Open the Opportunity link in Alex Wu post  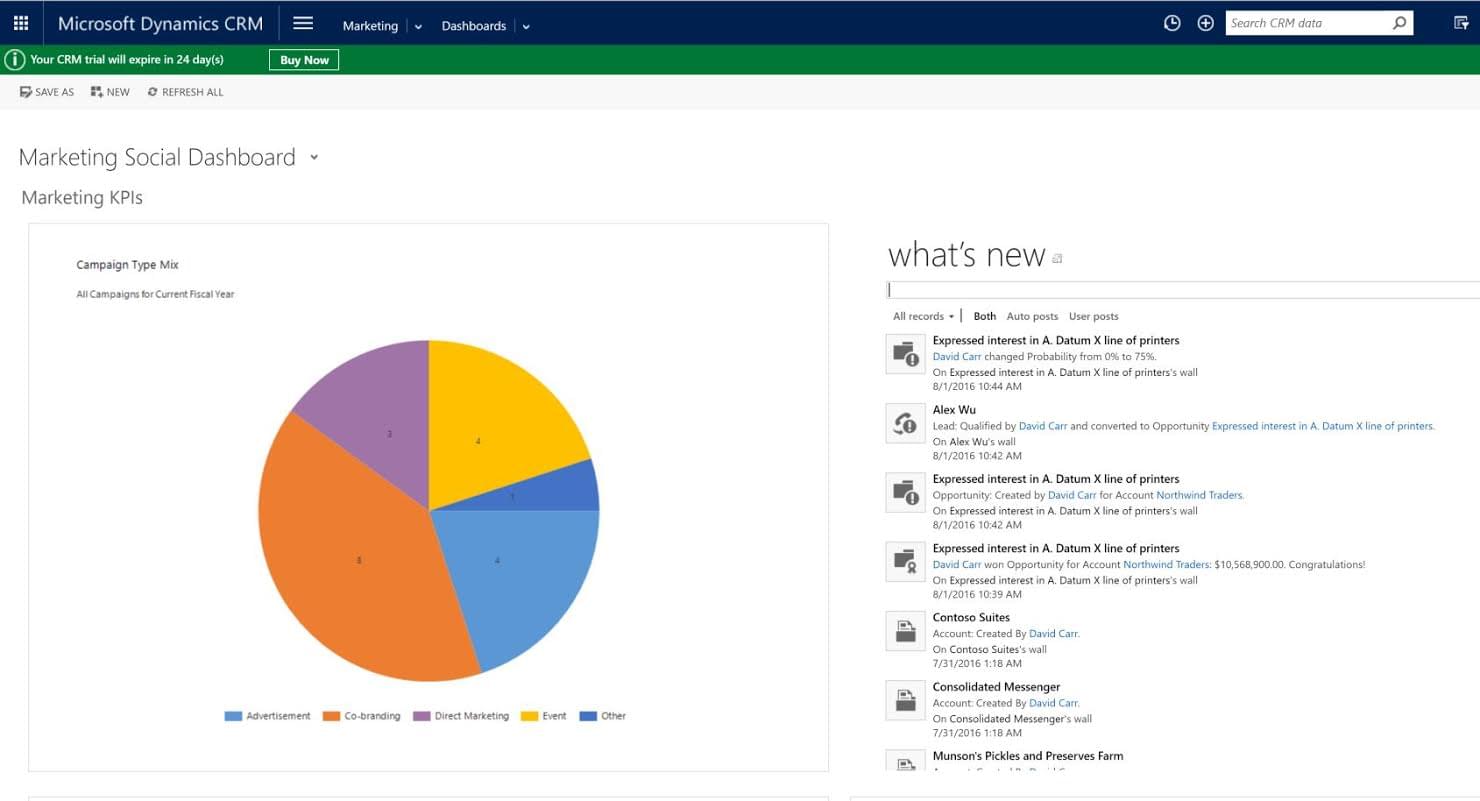(1323, 426)
